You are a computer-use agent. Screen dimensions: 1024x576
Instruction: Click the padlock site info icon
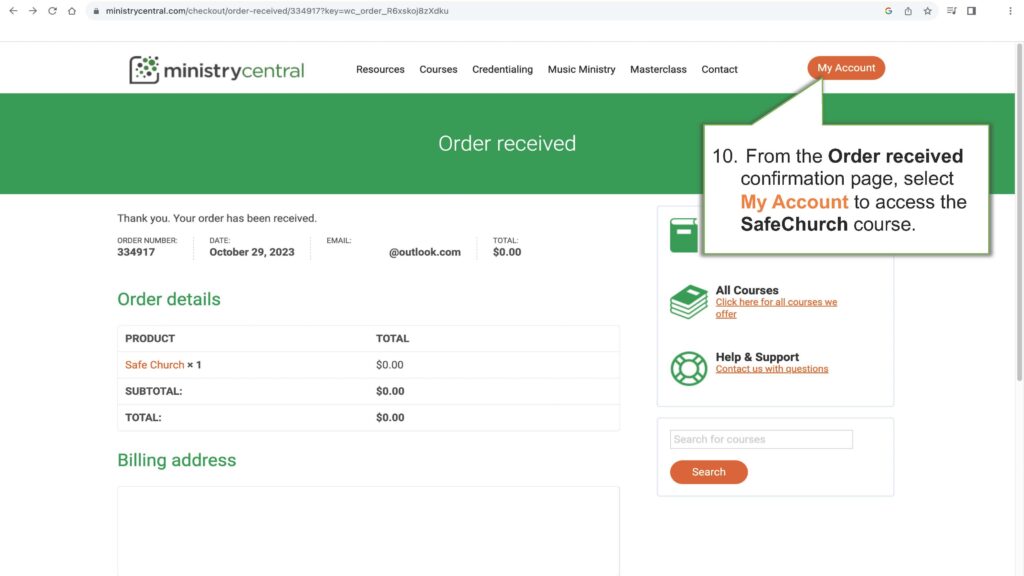[96, 11]
